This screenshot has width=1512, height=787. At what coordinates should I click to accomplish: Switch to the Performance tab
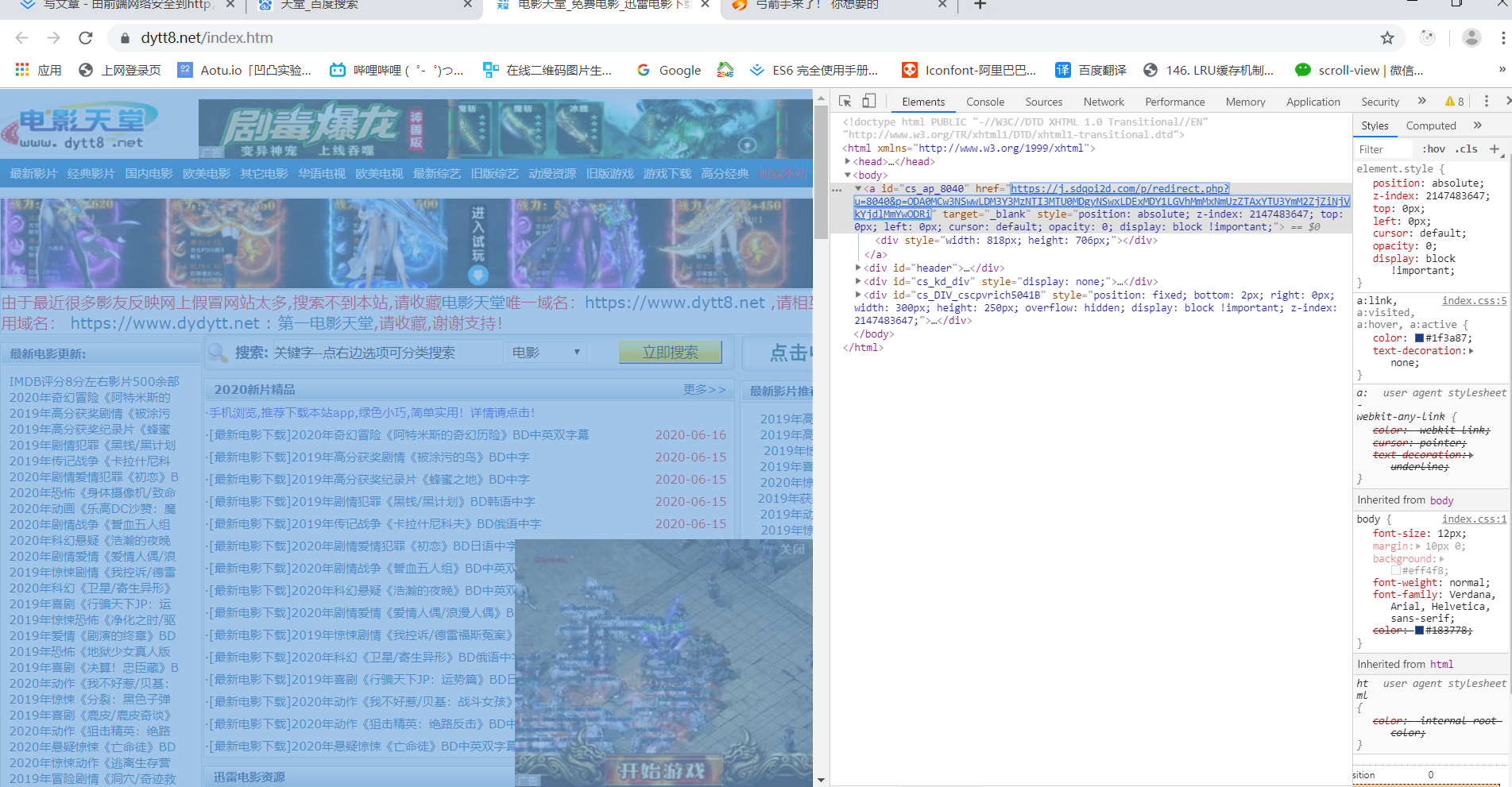coord(1175,102)
